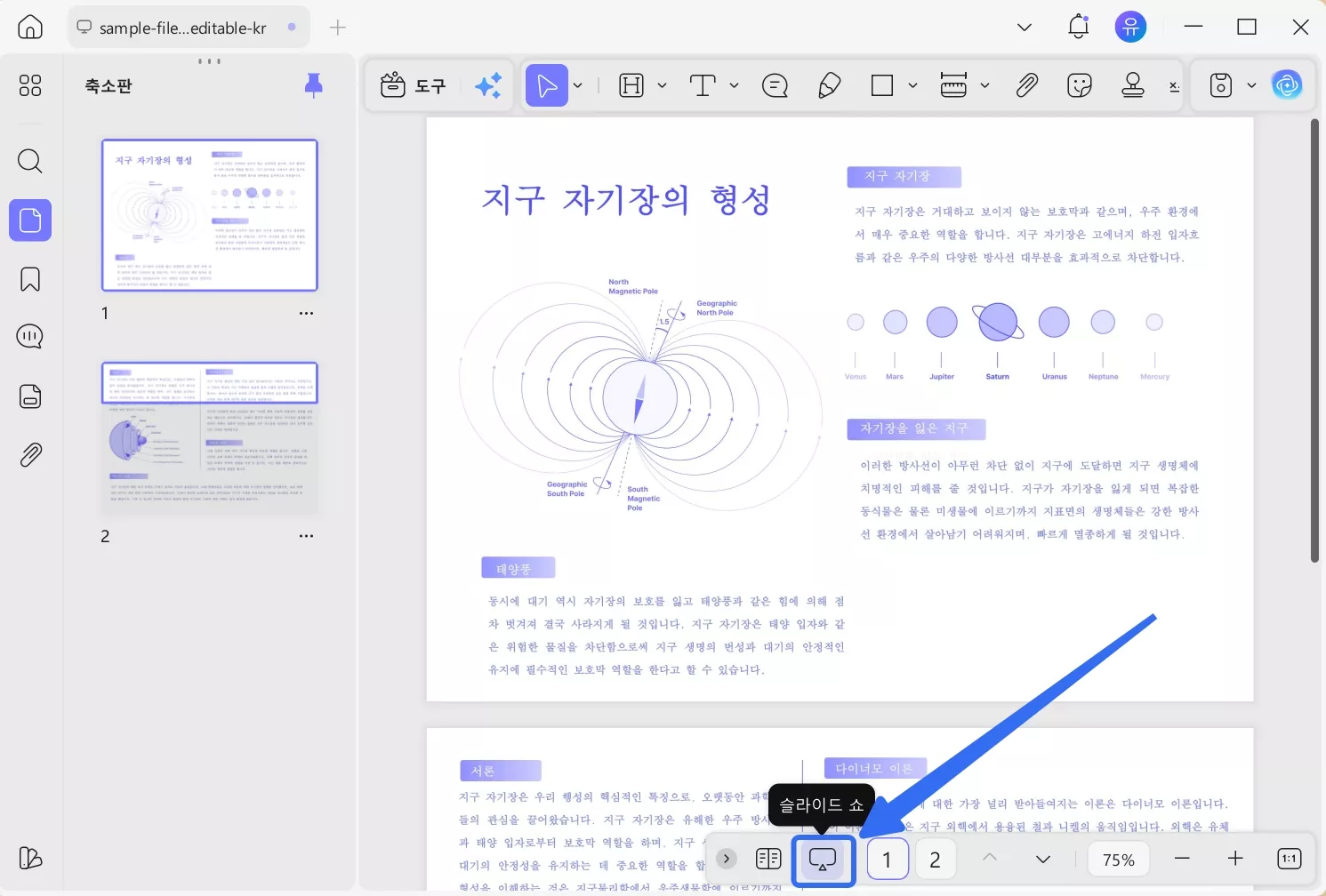Screen dimensions: 1326x896
Task: Expand the selection tool dropdown arrow
Action: tap(578, 85)
